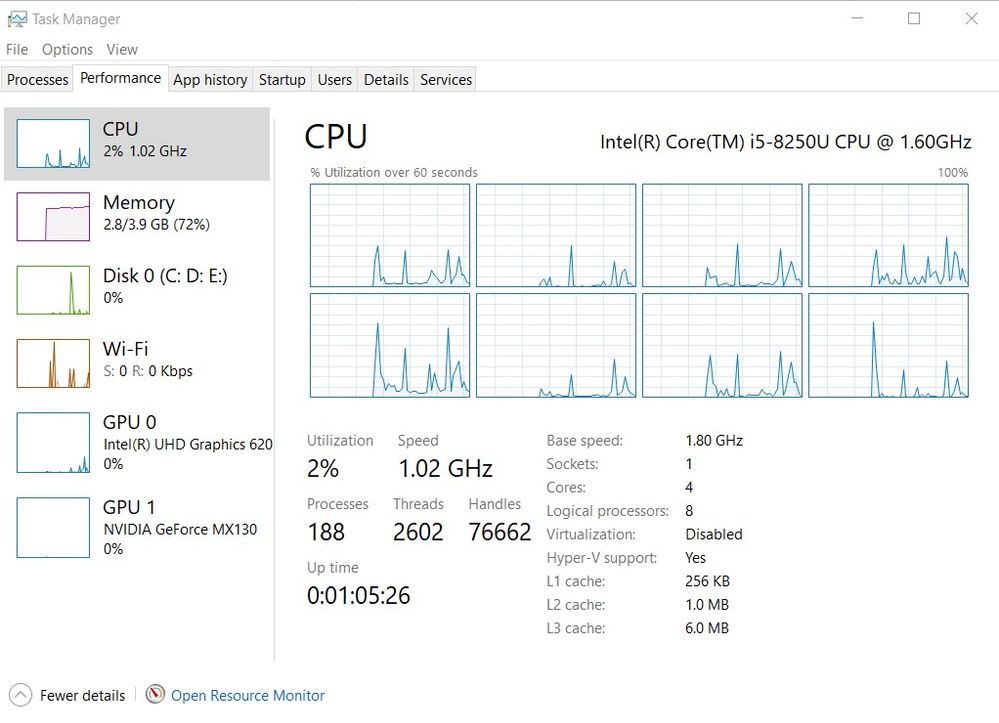Select the GPU 0 mini graph thumbnail

pos(53,443)
